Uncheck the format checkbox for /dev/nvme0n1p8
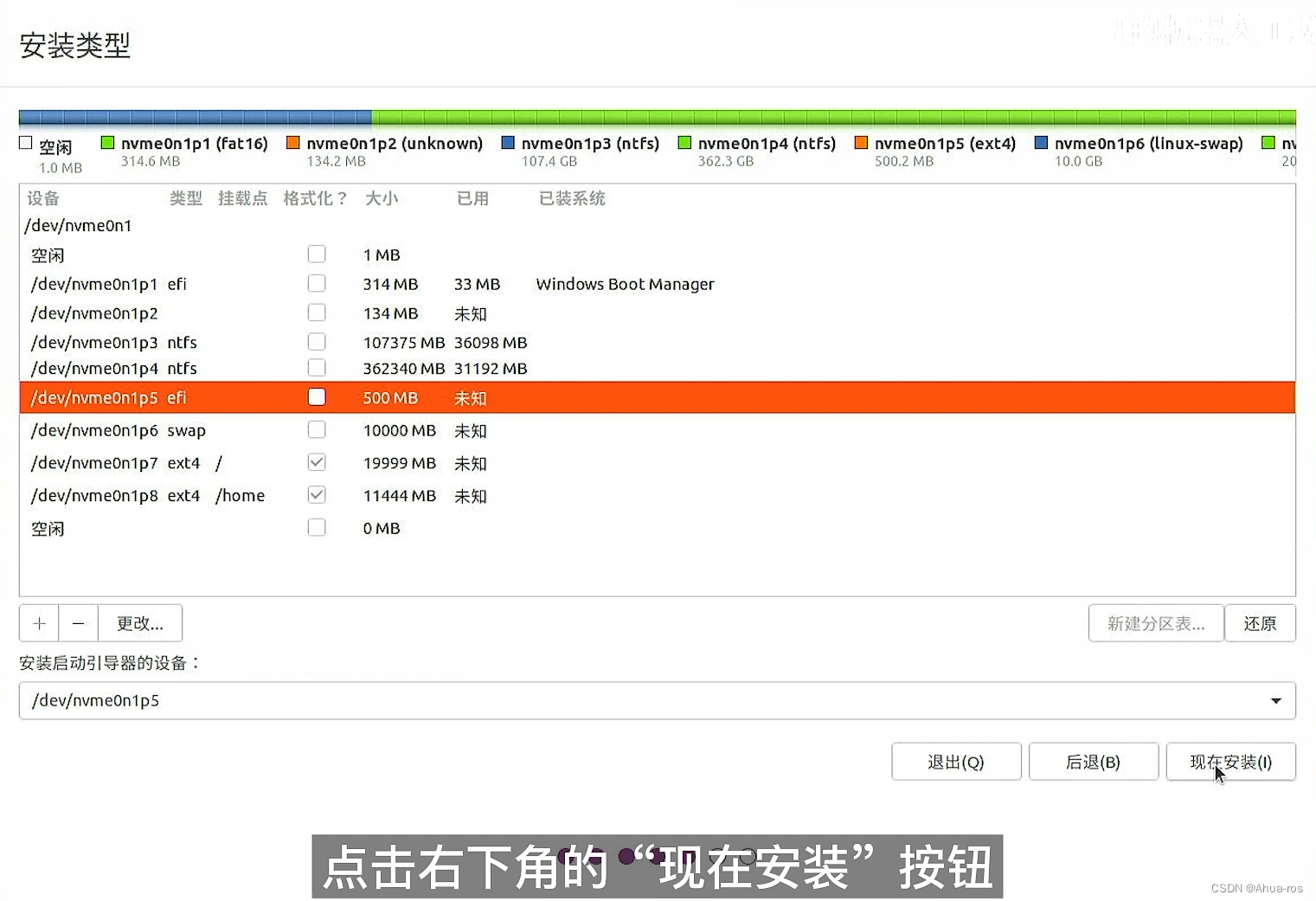Image resolution: width=1316 pixels, height=901 pixels. [317, 494]
